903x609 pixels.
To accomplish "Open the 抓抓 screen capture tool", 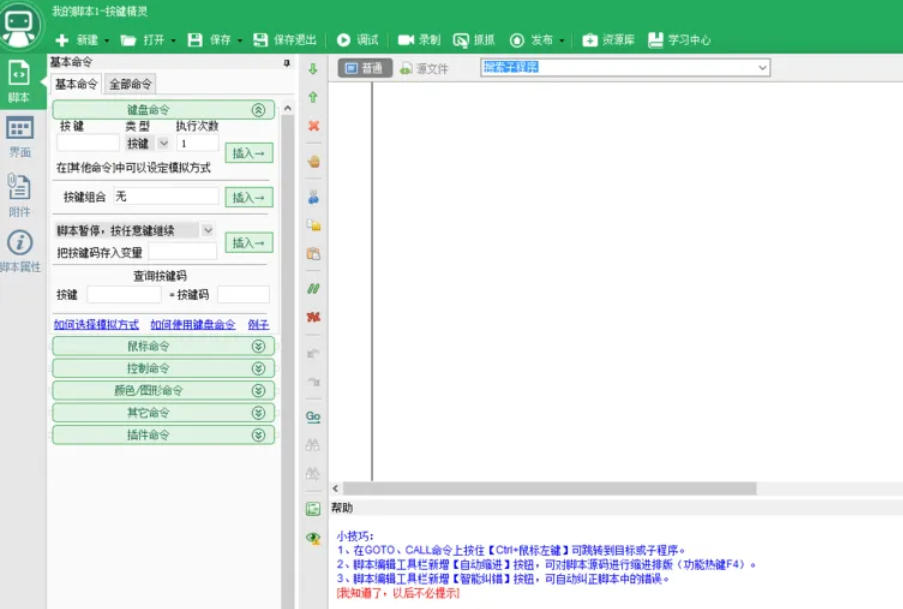I will pyautogui.click(x=474, y=41).
